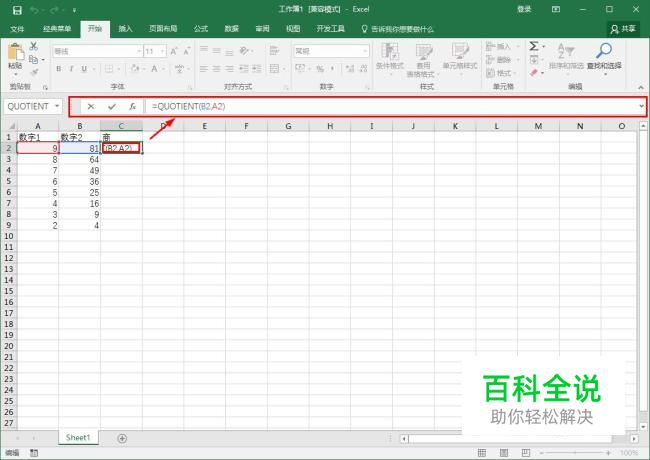Open the 页面布局 Page Layout tab
This screenshot has width=650, height=460.
tap(163, 29)
